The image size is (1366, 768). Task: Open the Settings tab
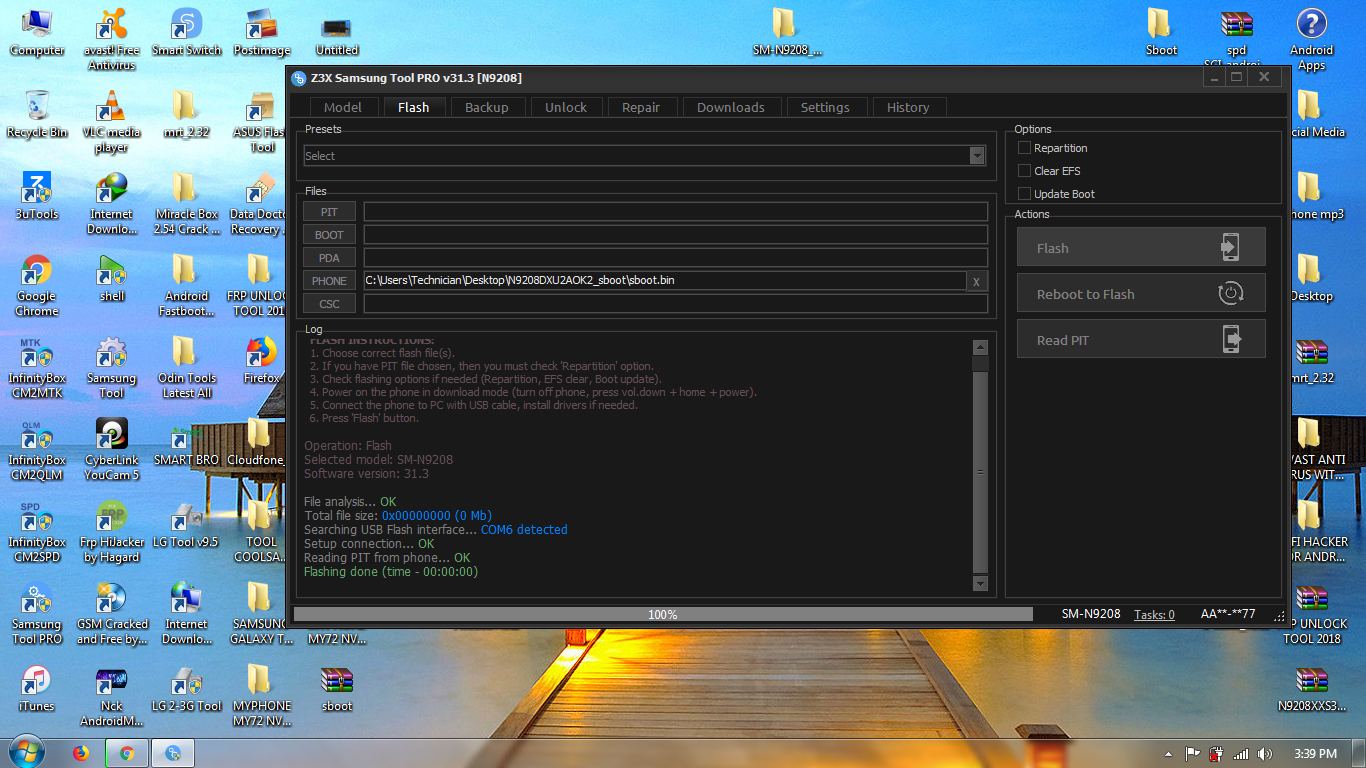[x=825, y=107]
